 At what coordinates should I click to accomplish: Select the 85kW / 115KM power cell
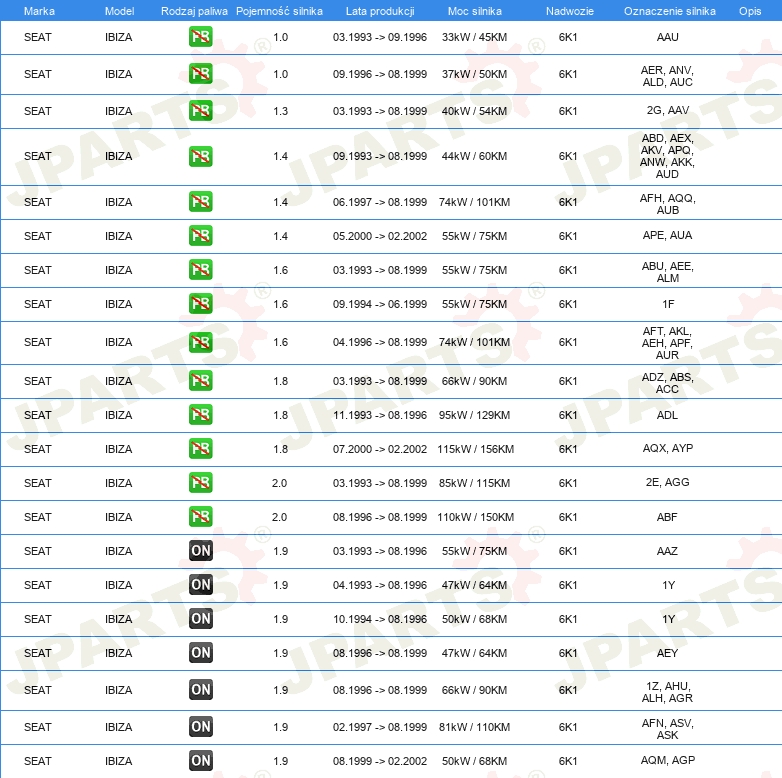[x=474, y=483]
